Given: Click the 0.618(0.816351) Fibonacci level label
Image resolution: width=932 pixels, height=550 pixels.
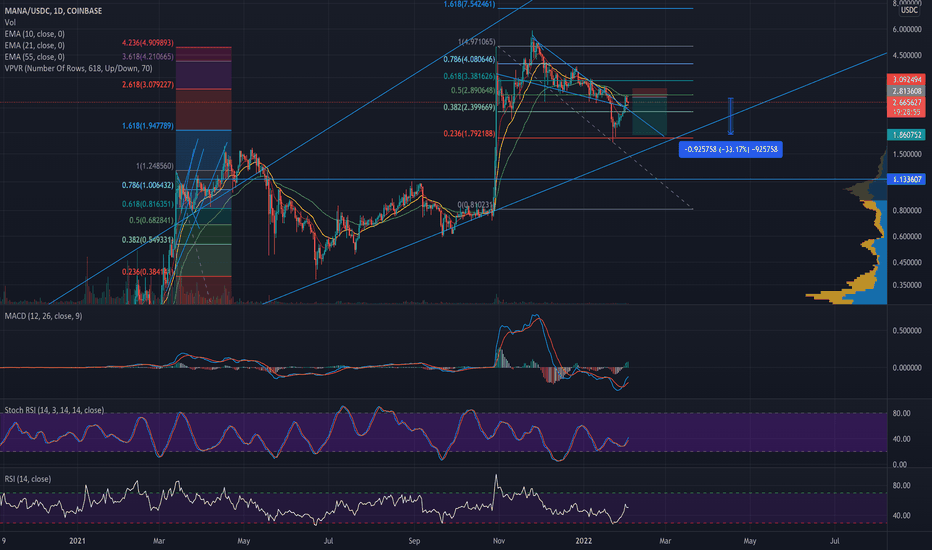Looking at the screenshot, I should (147, 204).
